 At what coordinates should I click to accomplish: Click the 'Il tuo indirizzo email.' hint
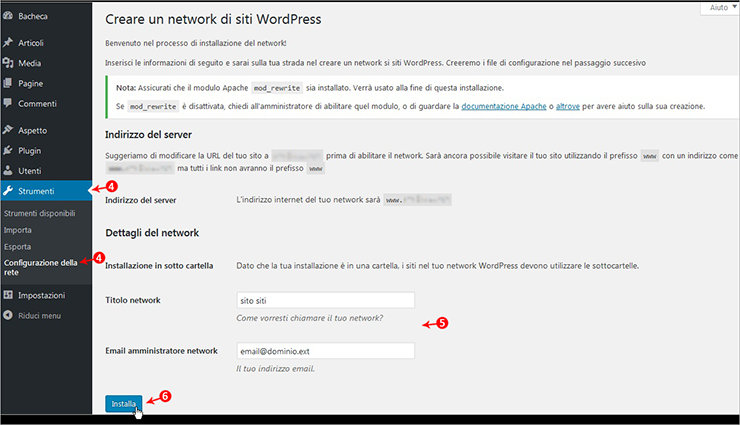276,368
